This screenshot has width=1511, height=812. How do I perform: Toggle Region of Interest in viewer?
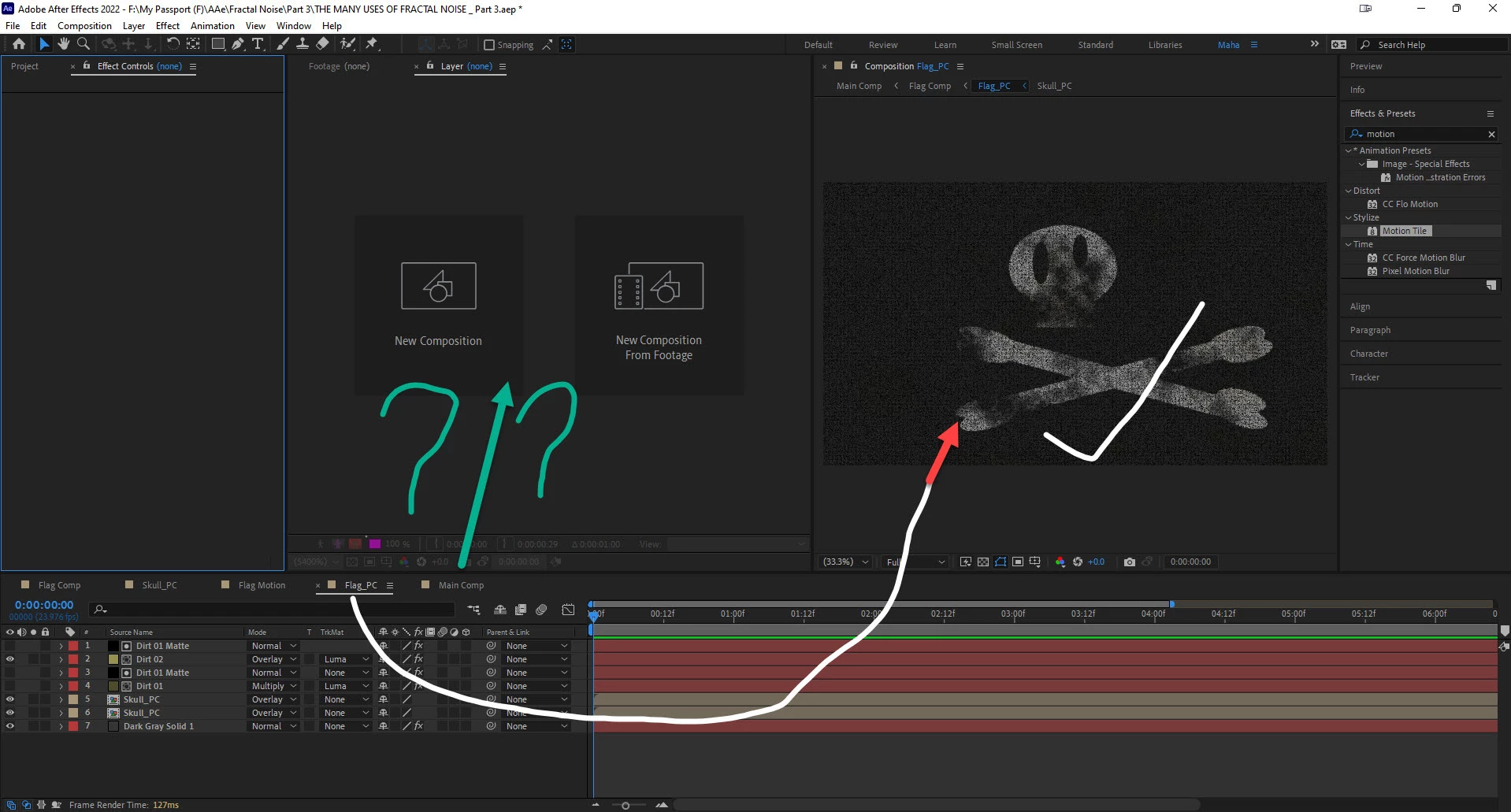[1018, 562]
